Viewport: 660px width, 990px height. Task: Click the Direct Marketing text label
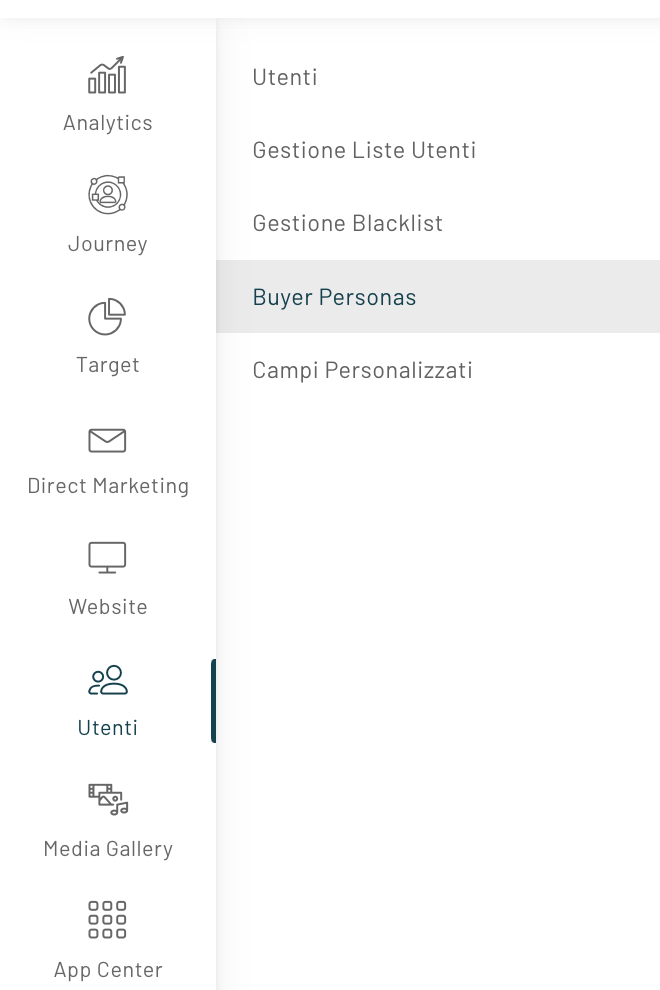(108, 486)
